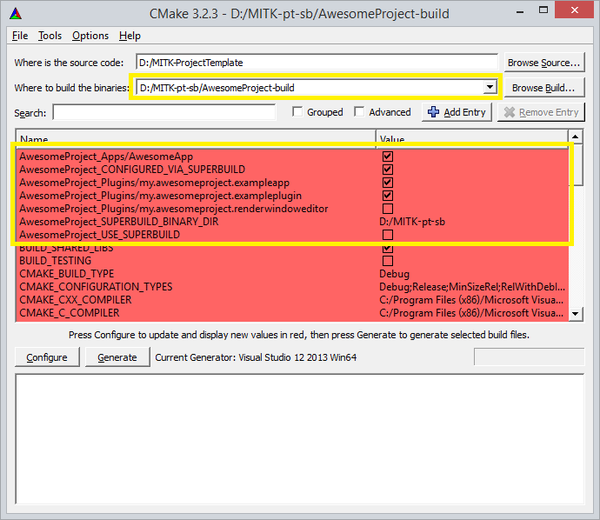Open the Options menu
Screen dimensions: 600x520
[90, 36]
